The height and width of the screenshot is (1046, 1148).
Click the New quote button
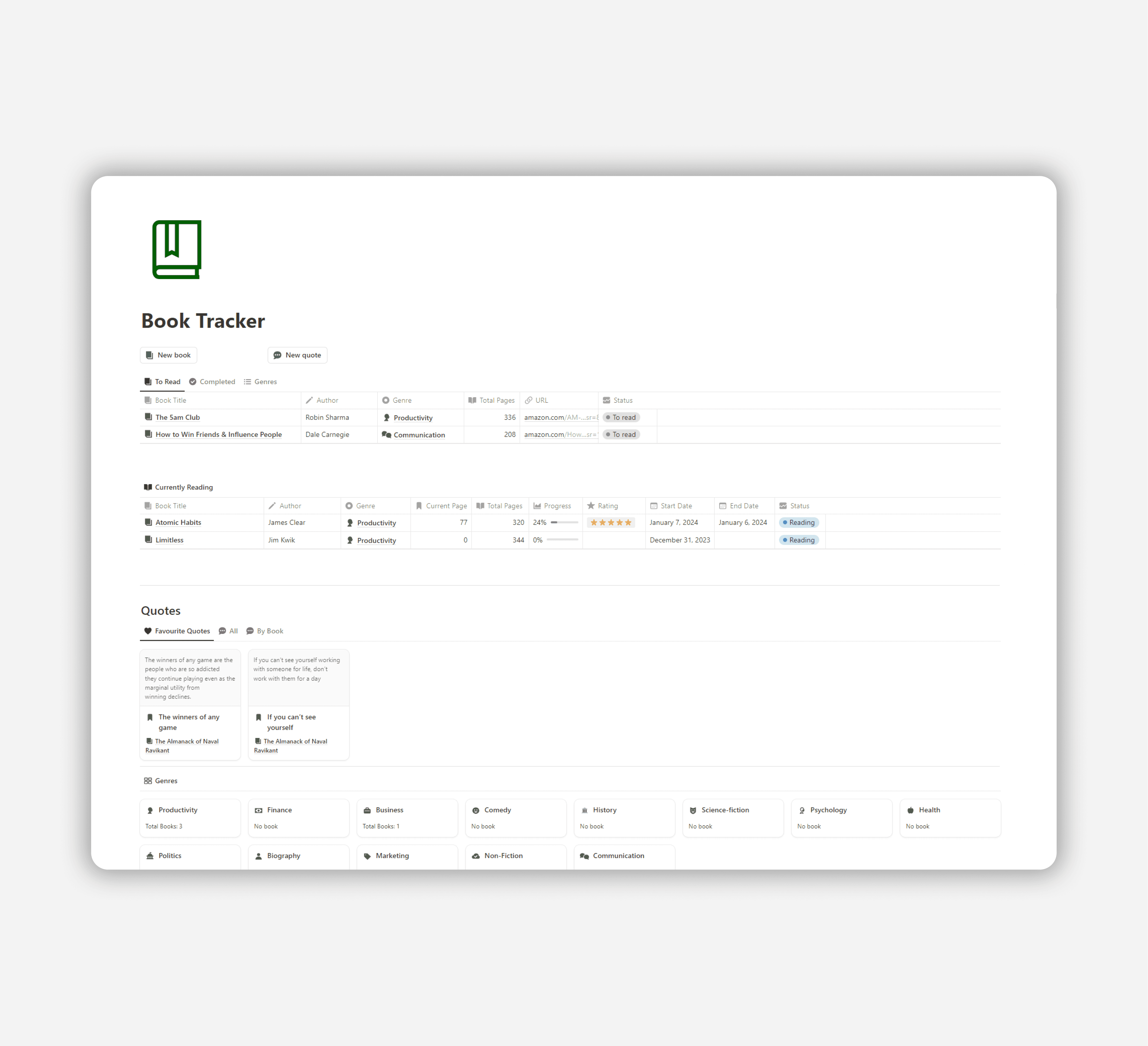click(297, 355)
